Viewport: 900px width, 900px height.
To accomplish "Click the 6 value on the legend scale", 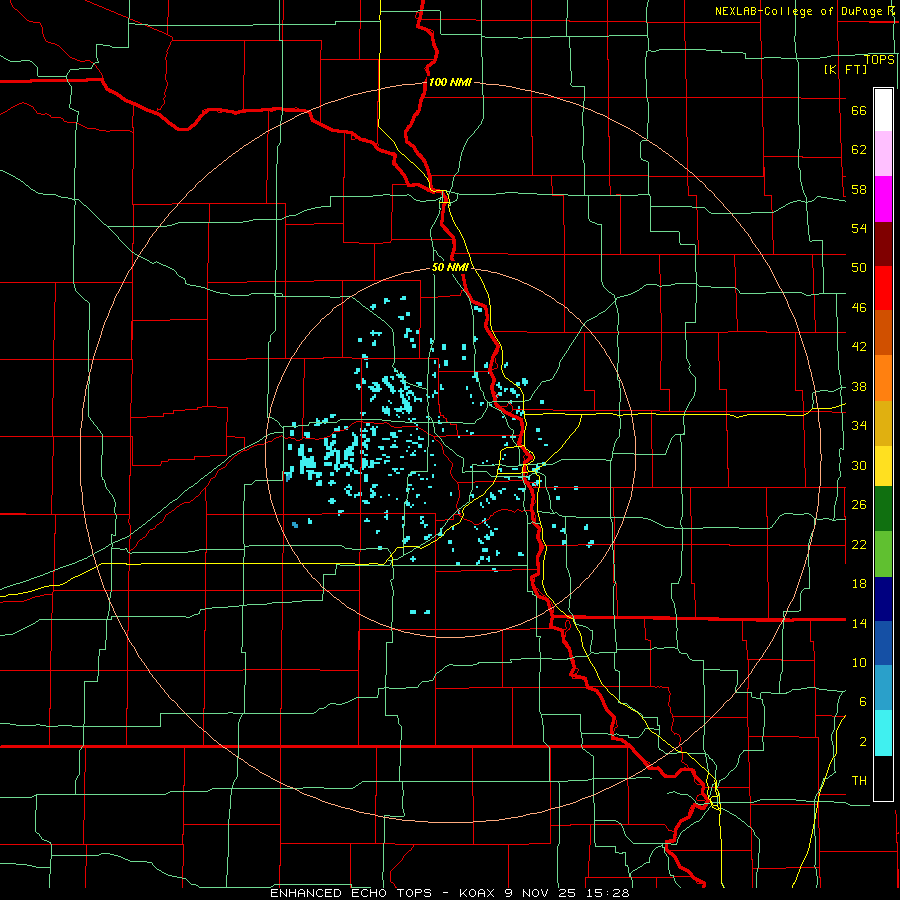I will [x=863, y=702].
